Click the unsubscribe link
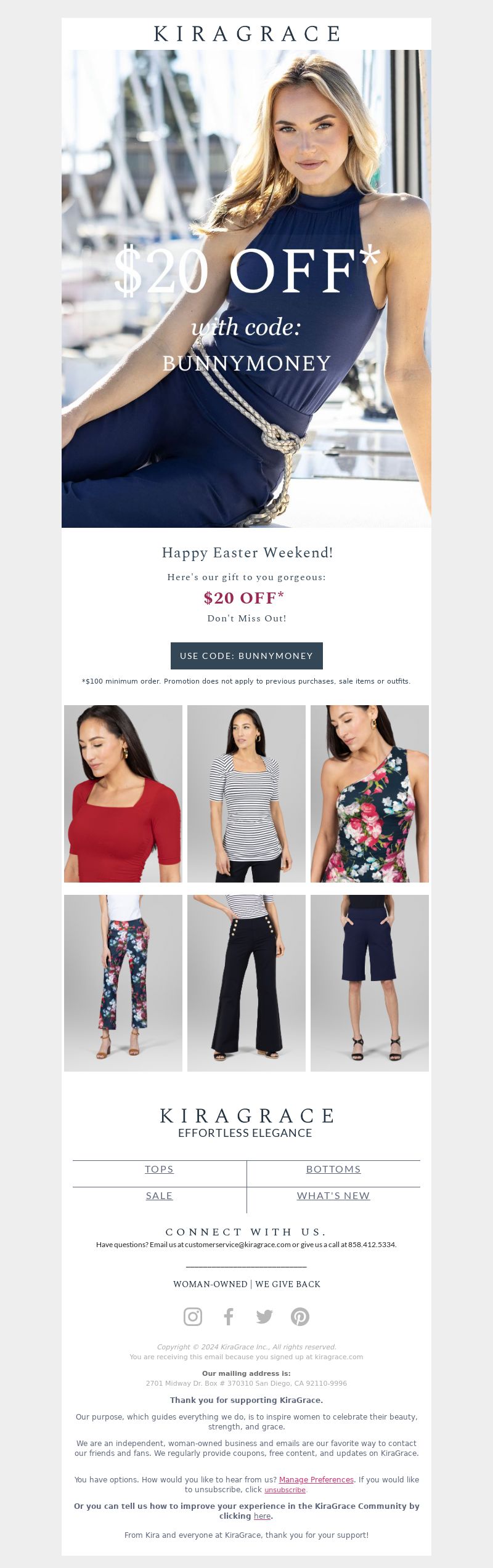 click(x=285, y=1490)
